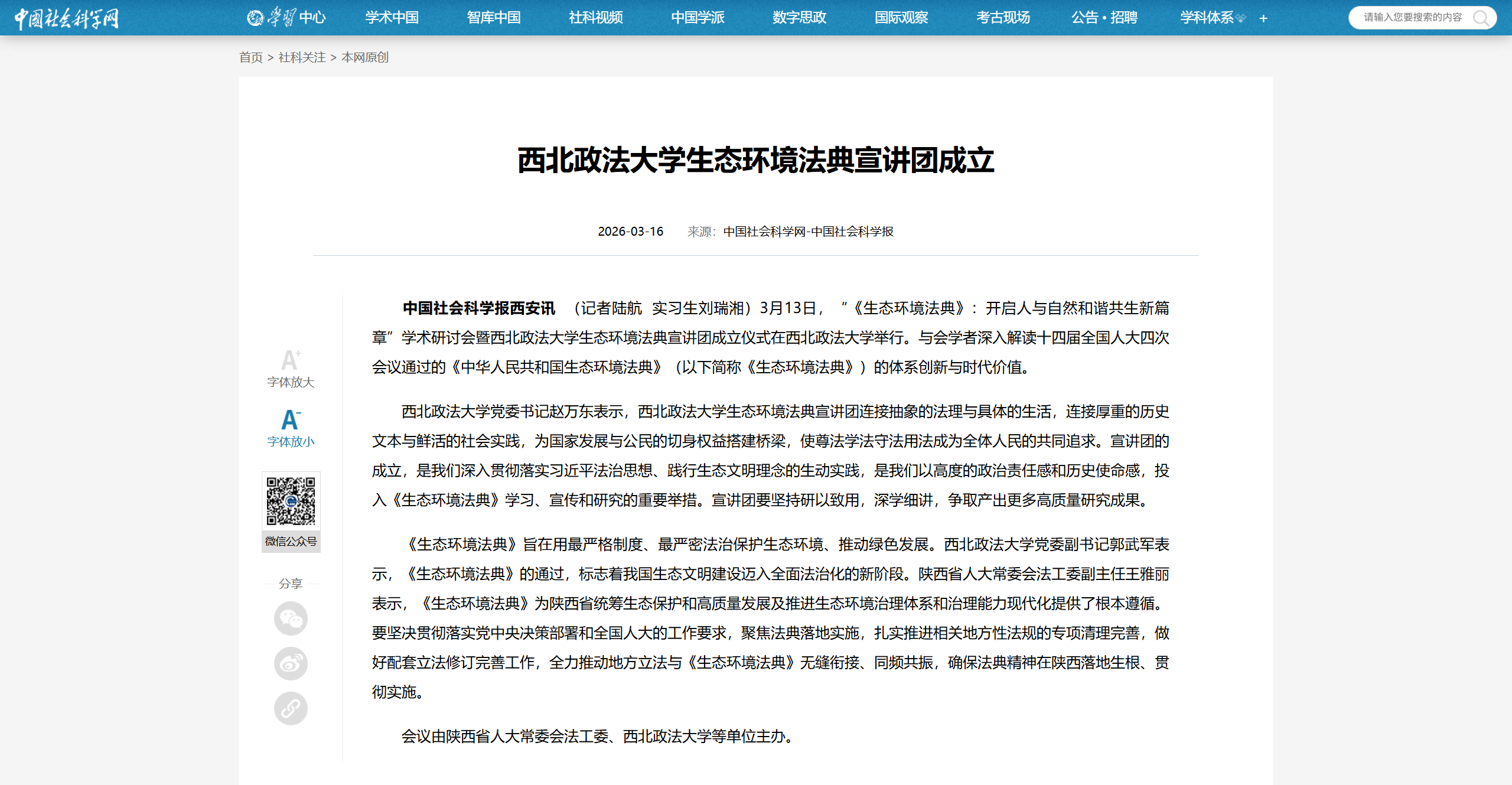Click the WeChat share icon
Image resolution: width=1512 pixels, height=785 pixels.
291,618
